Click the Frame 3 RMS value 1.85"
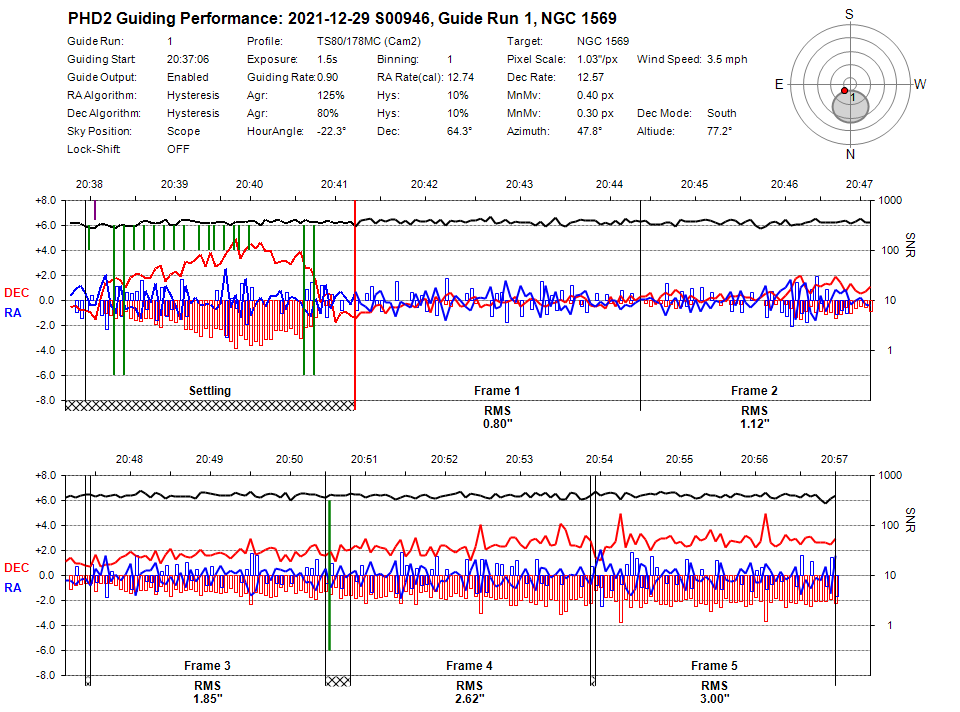The width and height of the screenshot is (960, 712). [208, 699]
